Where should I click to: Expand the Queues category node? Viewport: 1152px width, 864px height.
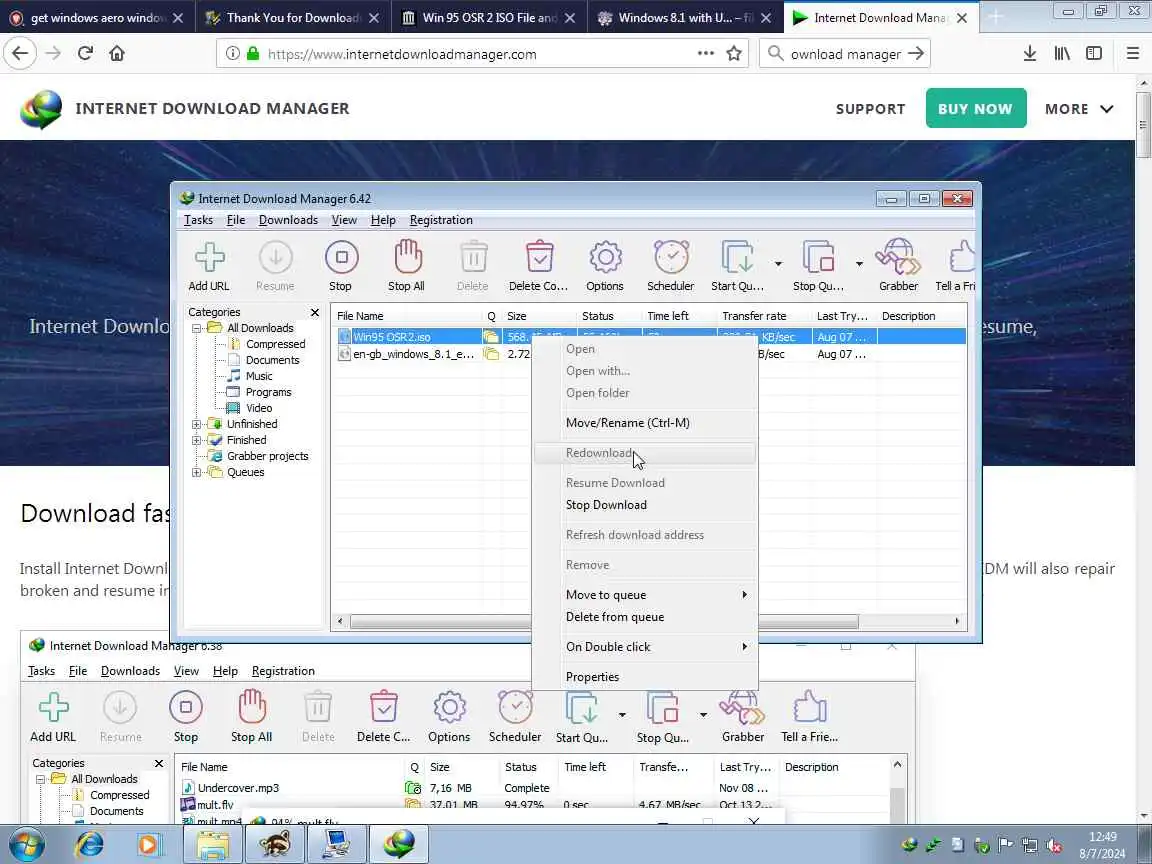[196, 472]
